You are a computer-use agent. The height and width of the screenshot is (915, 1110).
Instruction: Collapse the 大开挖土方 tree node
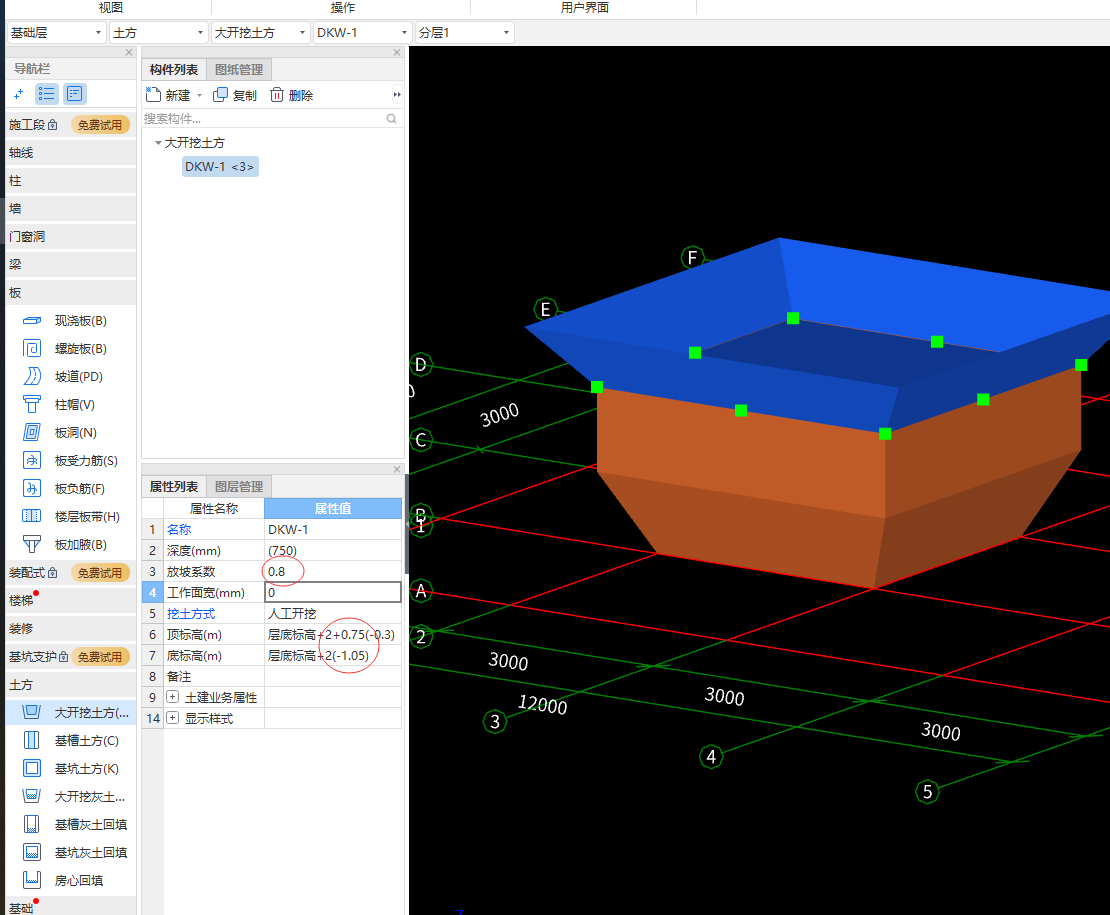[158, 142]
